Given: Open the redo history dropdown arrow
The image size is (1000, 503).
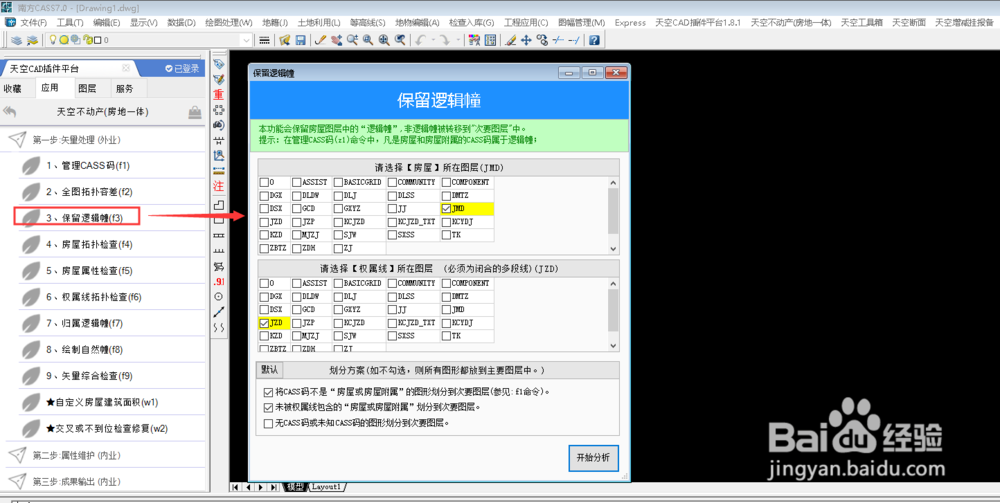Looking at the screenshot, I should (457, 40).
